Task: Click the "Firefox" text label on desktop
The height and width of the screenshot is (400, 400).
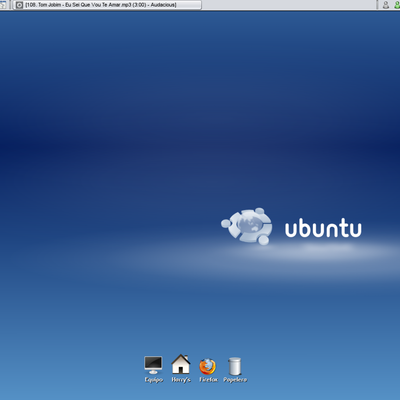Action: [208, 380]
